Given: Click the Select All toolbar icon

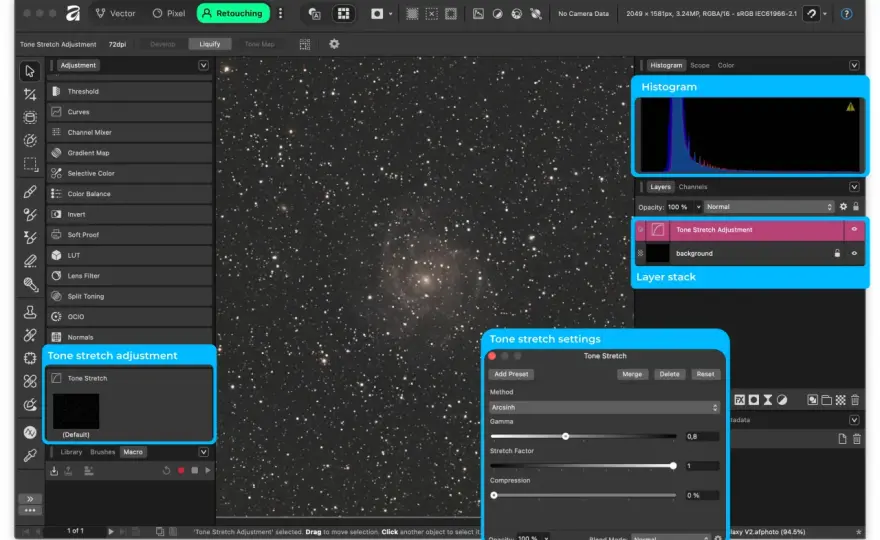Looking at the screenshot, I should pos(412,13).
